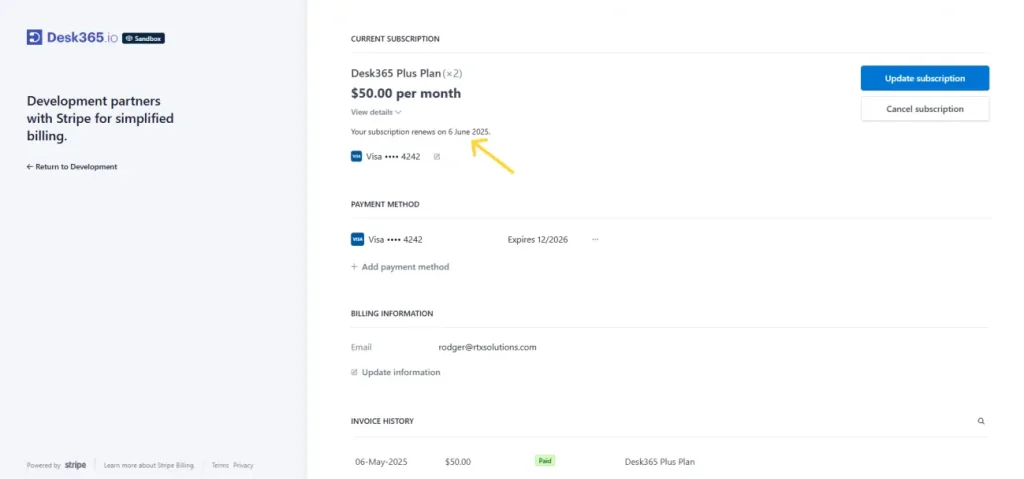The height and width of the screenshot is (479, 1024).
Task: Click the Visa card icon under Payment Method
Action: tap(357, 240)
